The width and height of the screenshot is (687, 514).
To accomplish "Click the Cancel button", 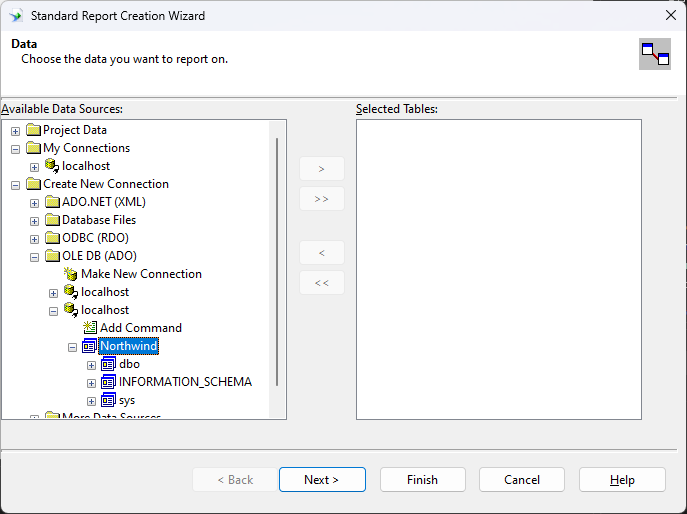I will click(x=521, y=480).
